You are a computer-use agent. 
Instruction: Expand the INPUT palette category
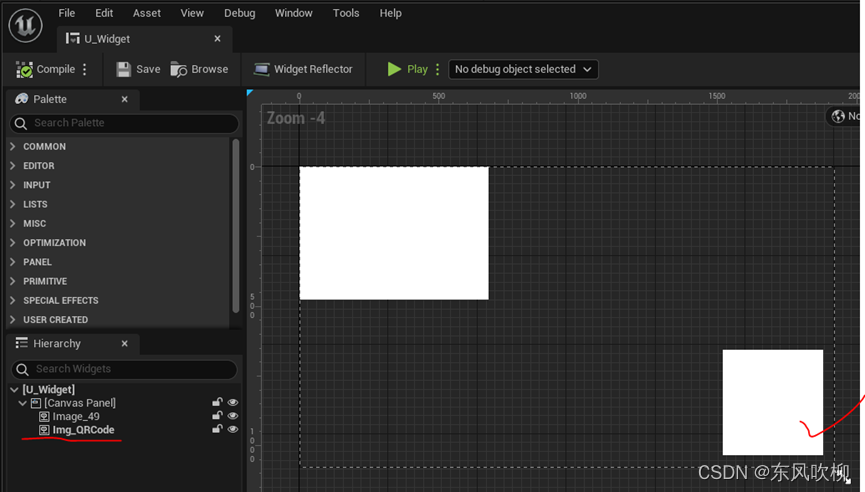12,185
